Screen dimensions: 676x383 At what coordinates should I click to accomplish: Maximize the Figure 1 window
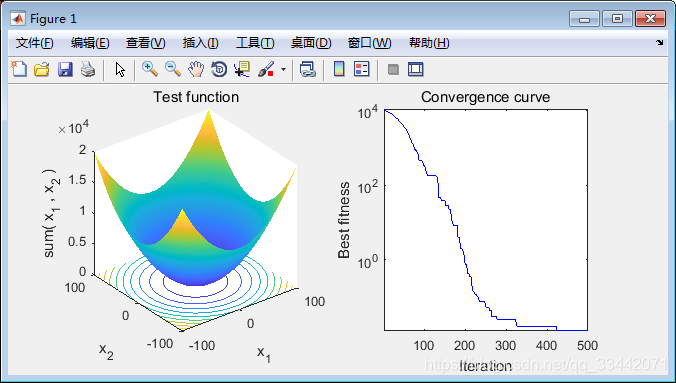point(617,19)
